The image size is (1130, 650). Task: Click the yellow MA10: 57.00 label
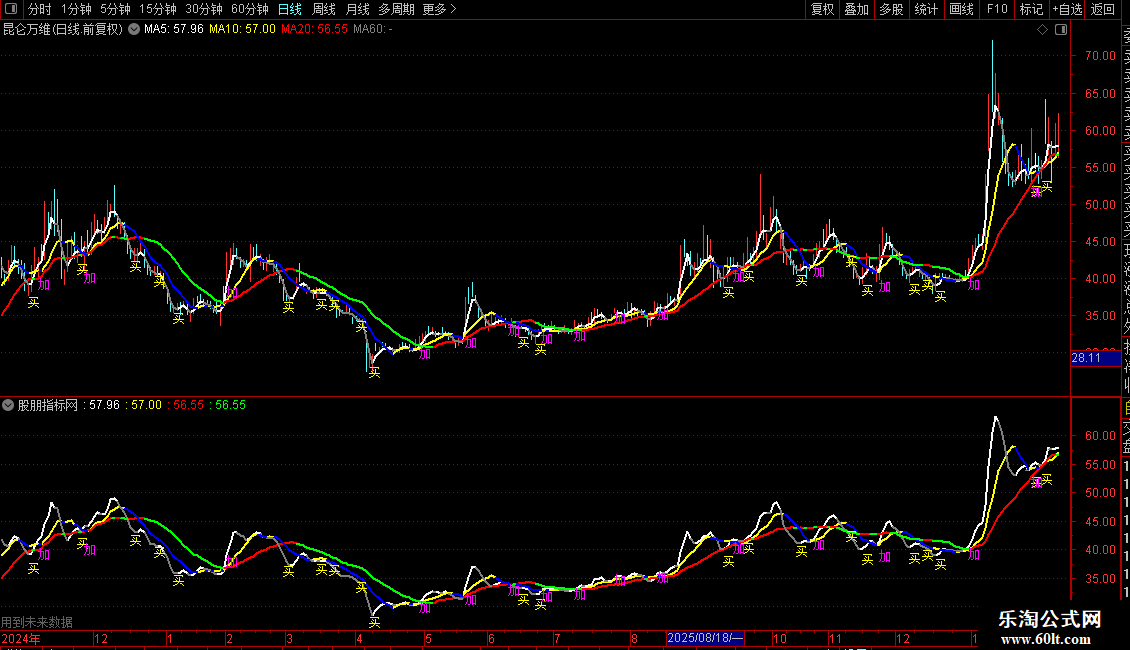pyautogui.click(x=242, y=30)
